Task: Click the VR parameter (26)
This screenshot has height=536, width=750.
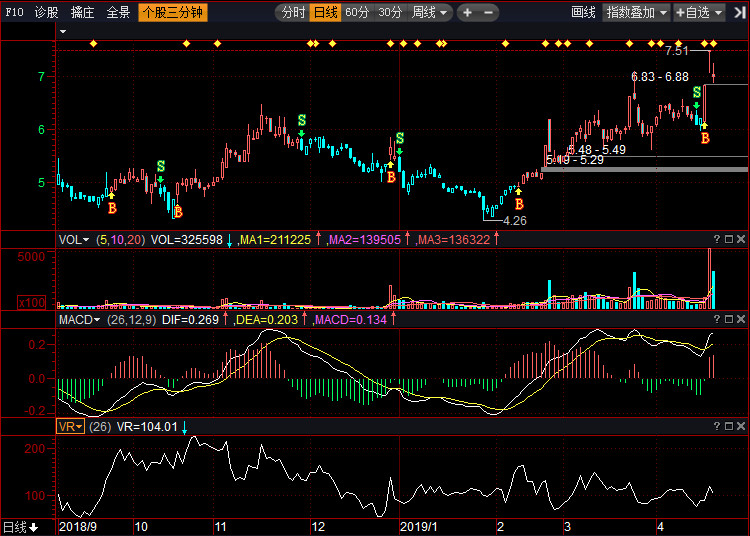Action: click(100, 427)
